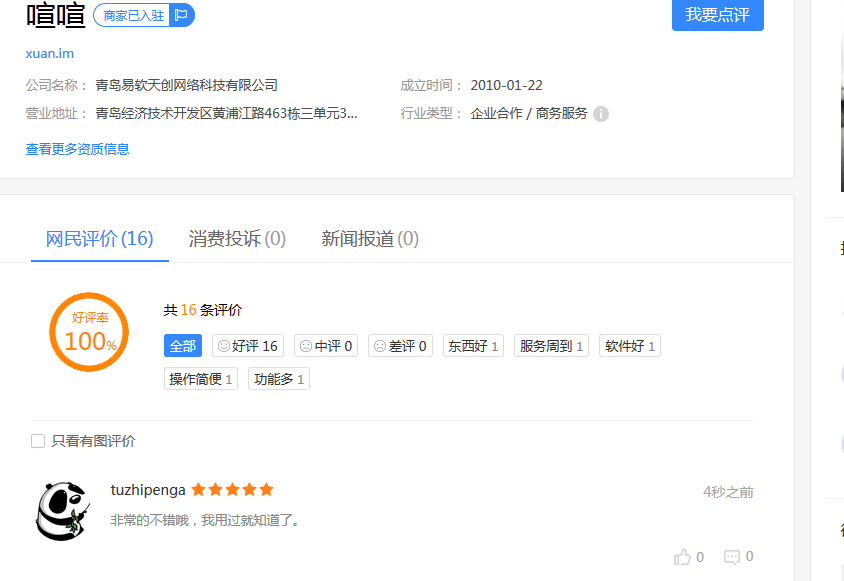This screenshot has height=581, width=844.
Task: Click the panda avatar of tuzhipenga
Action: click(x=62, y=511)
